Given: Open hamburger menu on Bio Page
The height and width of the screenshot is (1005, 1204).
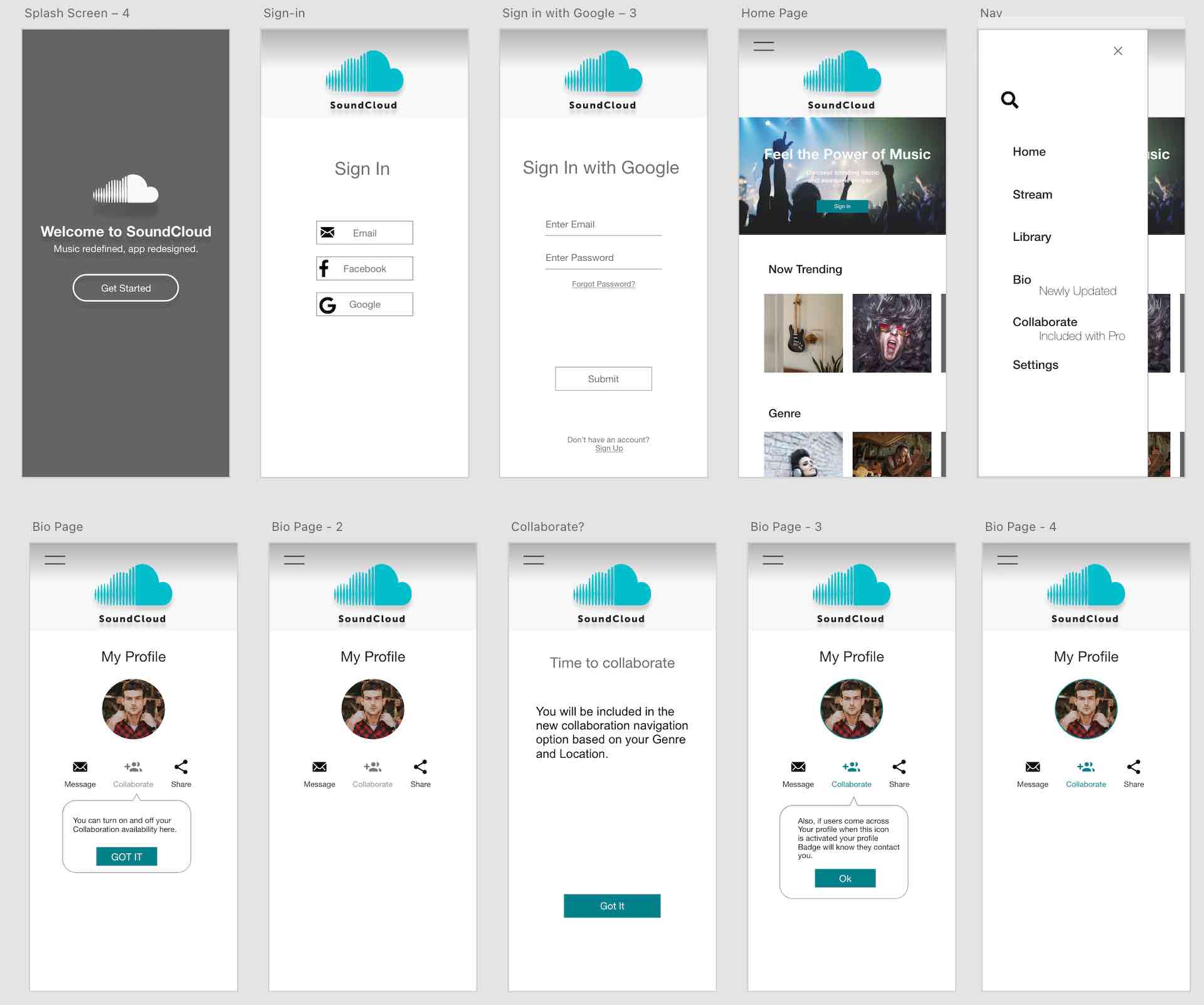Looking at the screenshot, I should click(55, 560).
